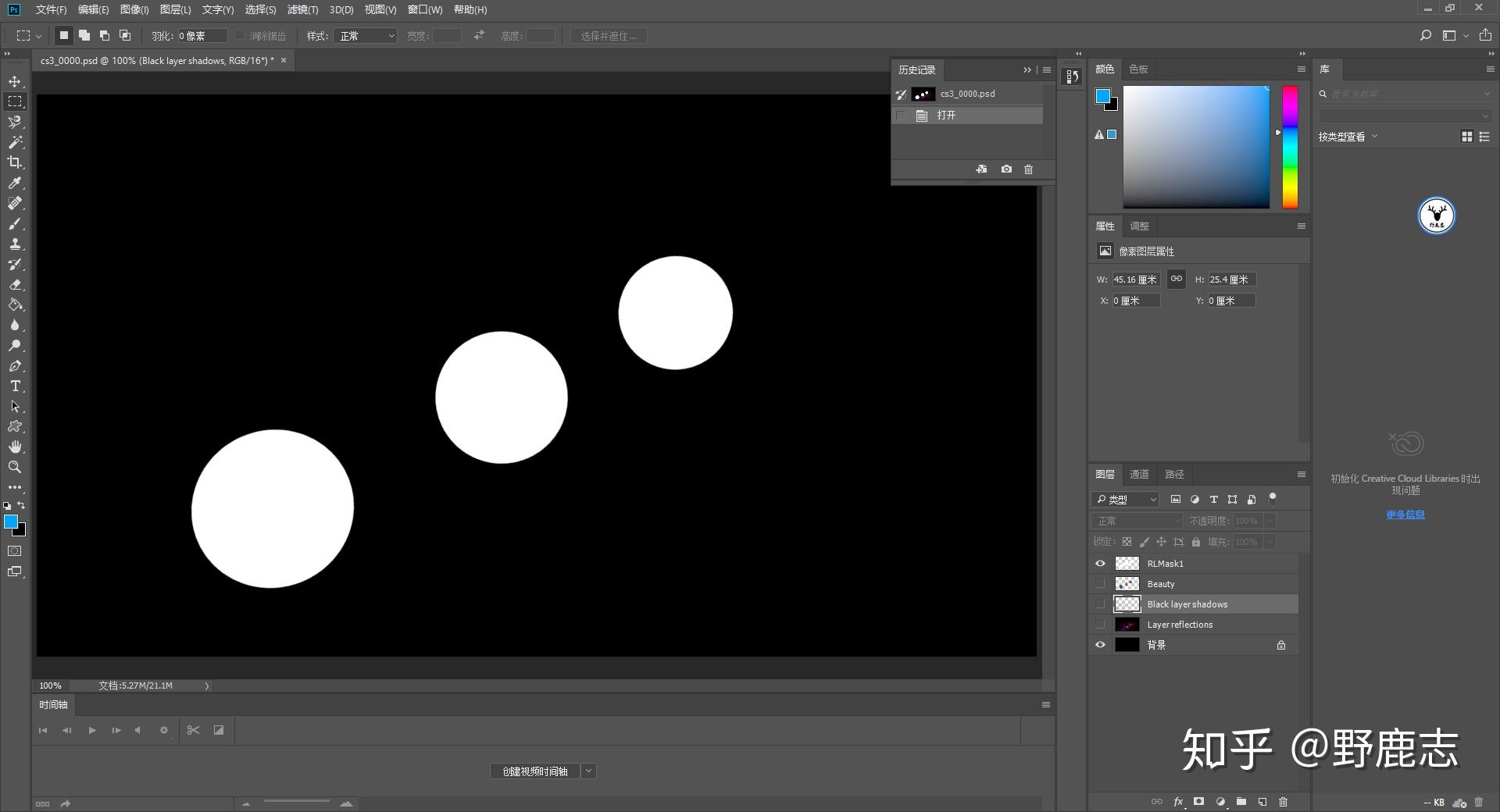Hide the RLMask1 layer

pyautogui.click(x=1100, y=564)
